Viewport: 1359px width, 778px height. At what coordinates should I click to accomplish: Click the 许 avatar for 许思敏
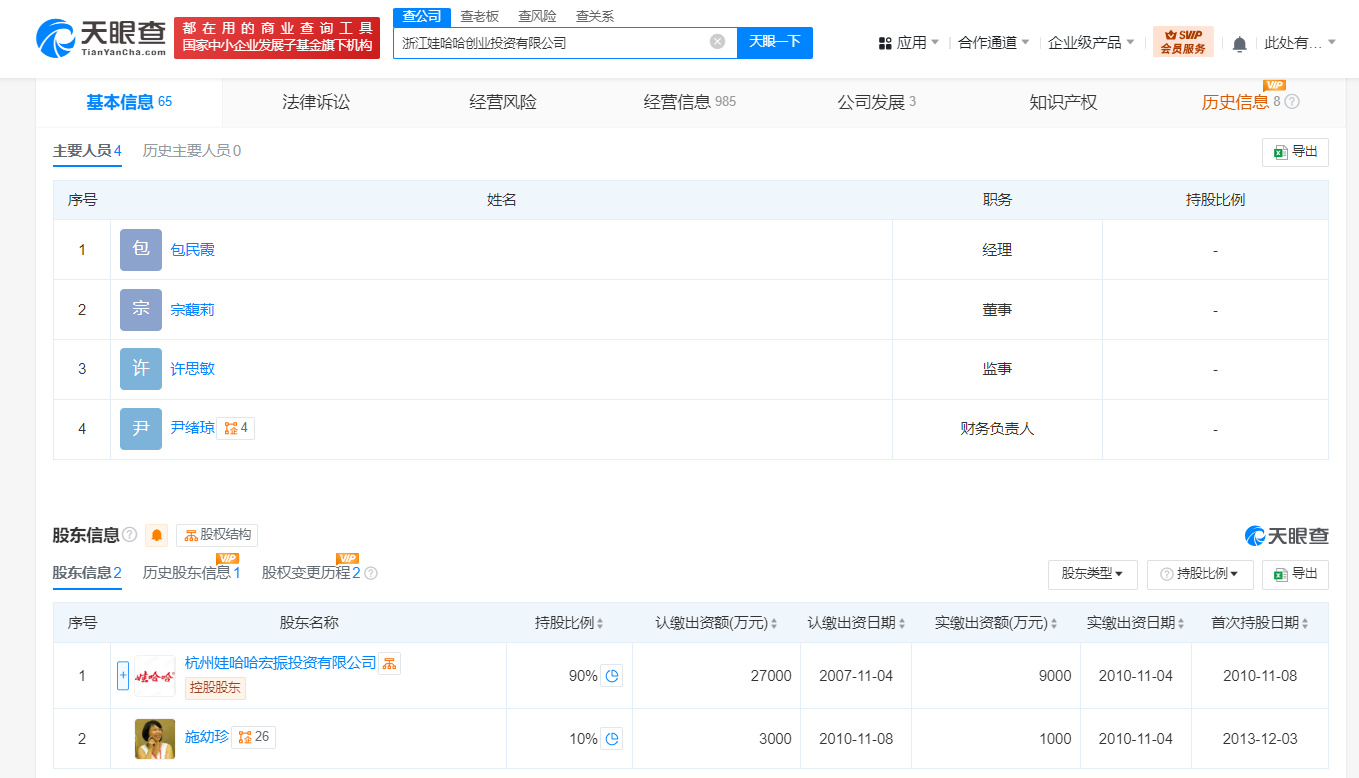pyautogui.click(x=141, y=369)
